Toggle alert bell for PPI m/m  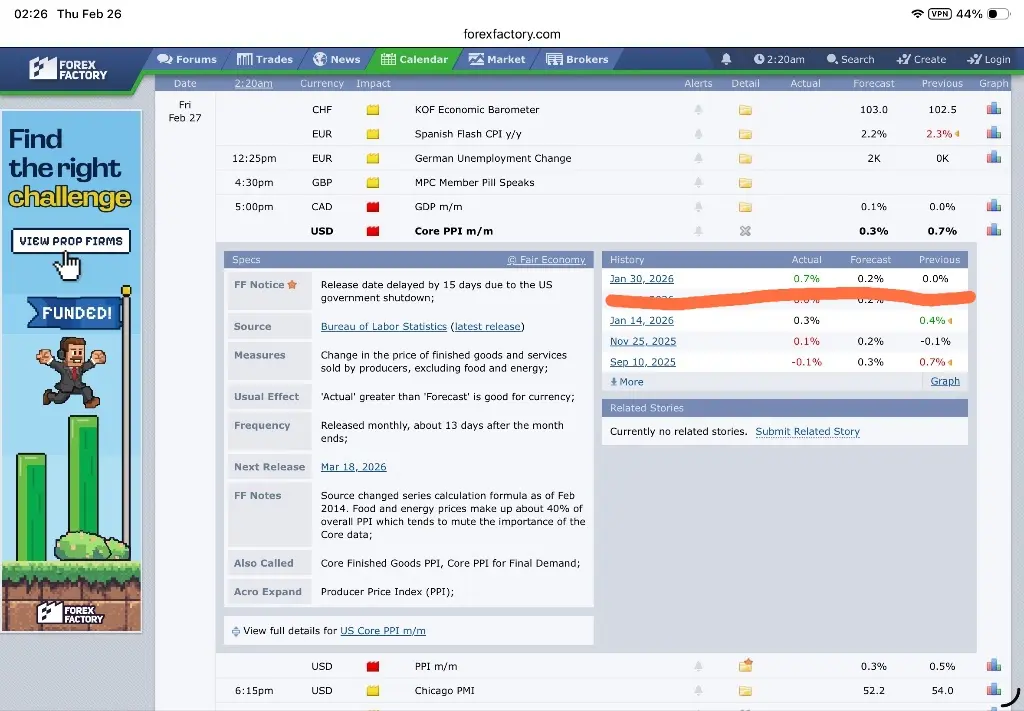click(x=698, y=666)
